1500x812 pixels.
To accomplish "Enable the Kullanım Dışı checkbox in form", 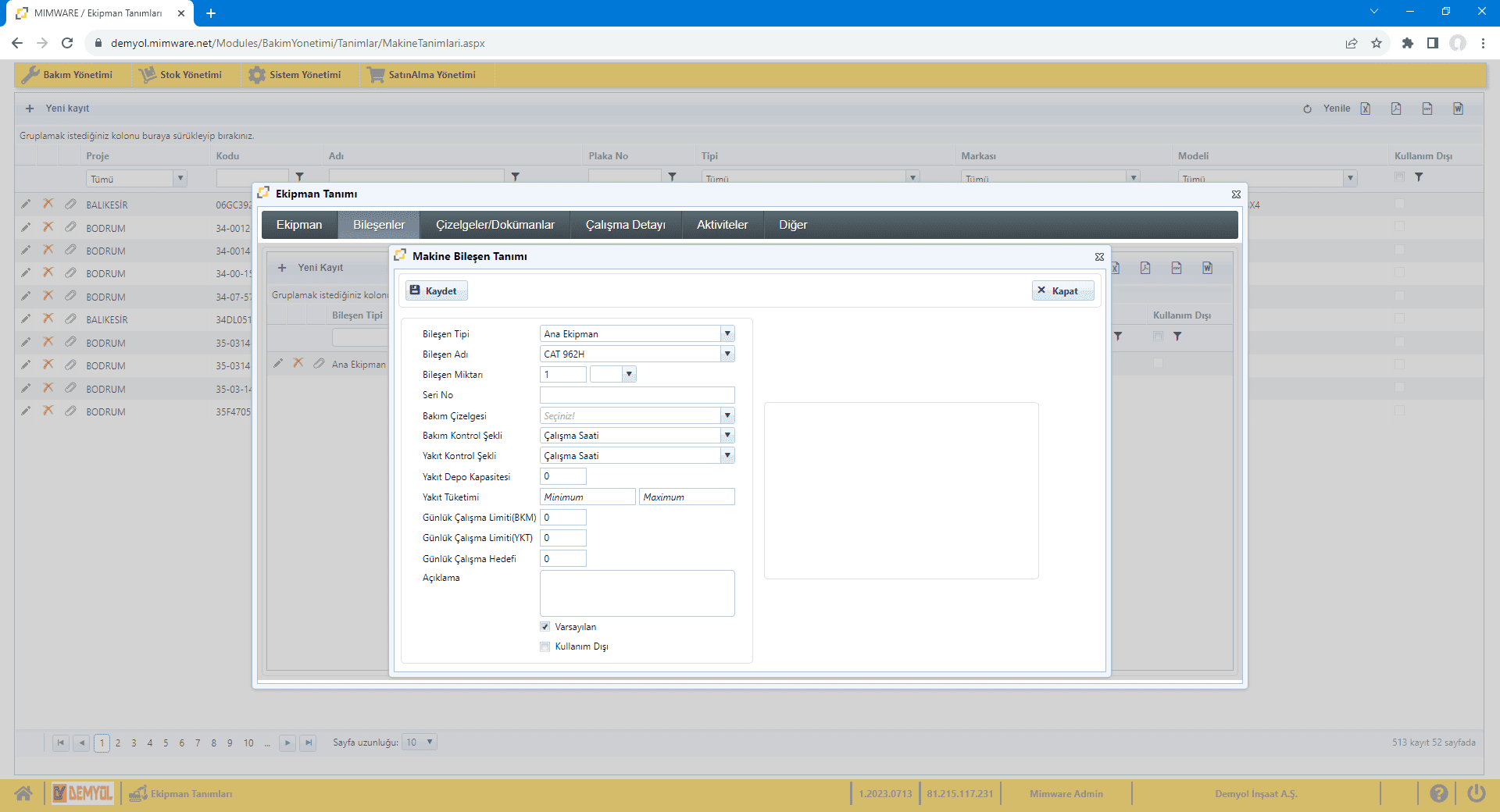I will 545,646.
